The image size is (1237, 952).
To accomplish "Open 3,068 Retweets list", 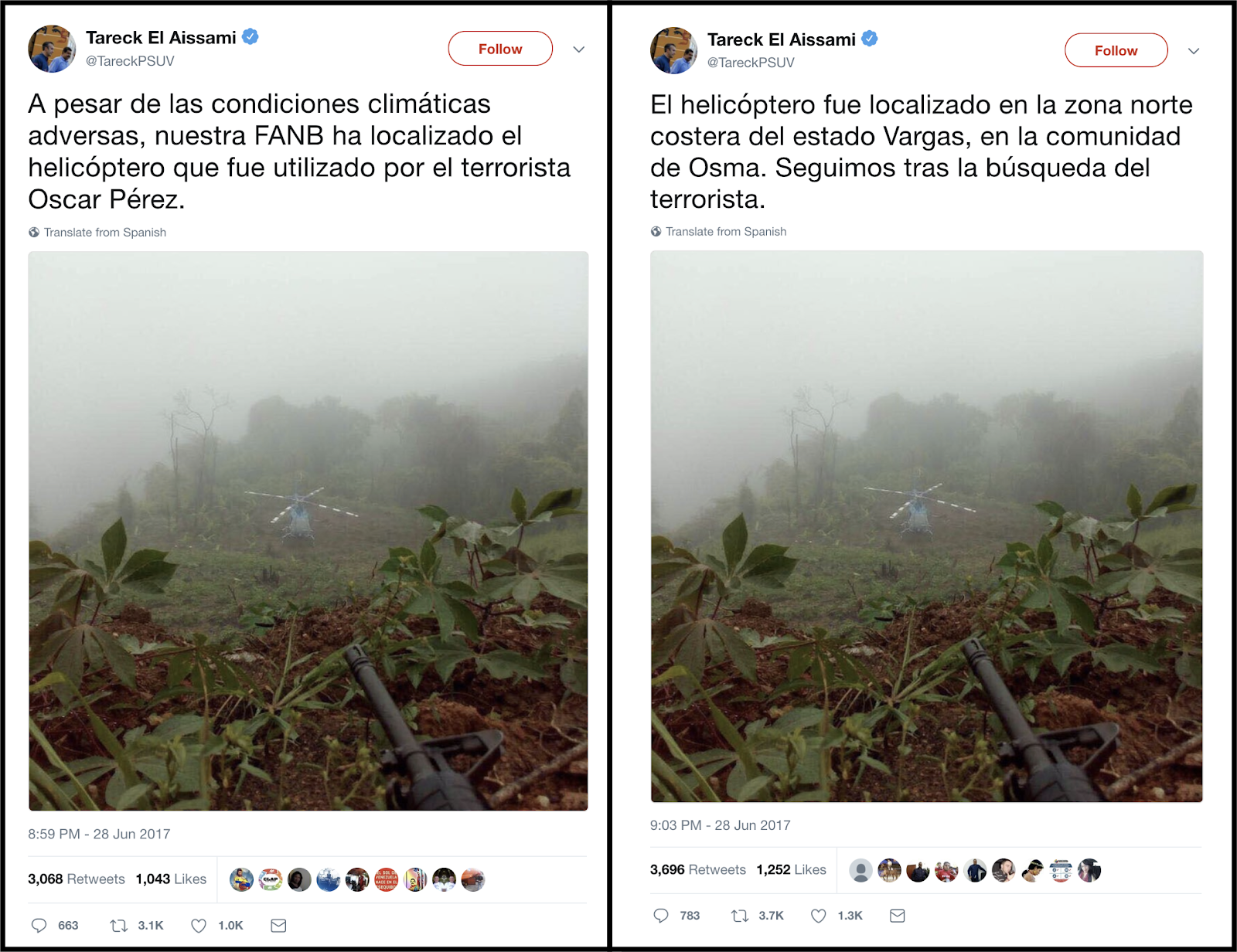I will 76,879.
